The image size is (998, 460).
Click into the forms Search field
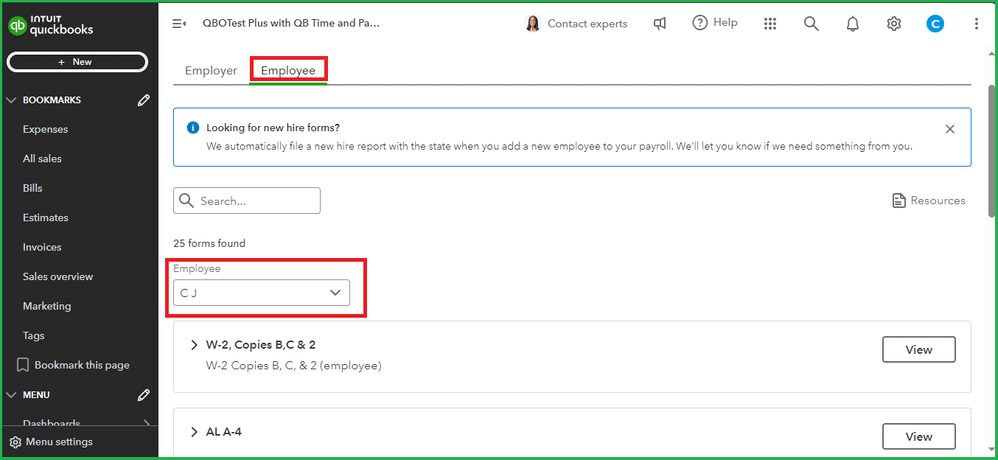[257, 201]
